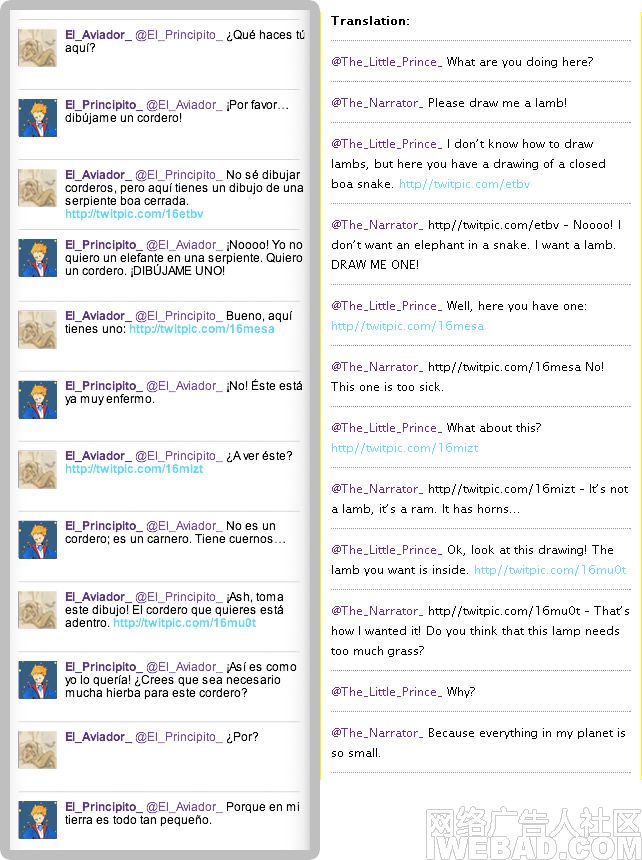Open translated twitpic.com/etbv link after "boa snake"
Image resolution: width=642 pixels, height=860 pixels.
(464, 184)
